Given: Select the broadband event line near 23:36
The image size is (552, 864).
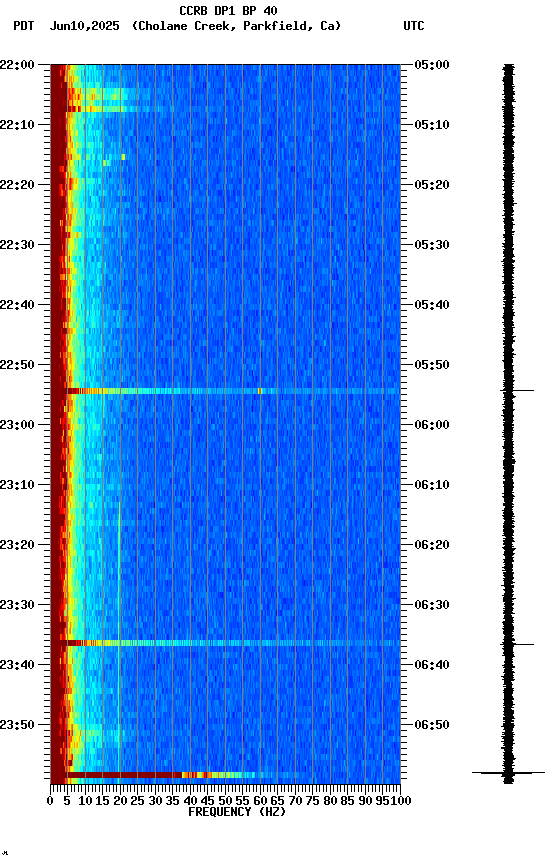Looking at the screenshot, I should click(x=234, y=643).
